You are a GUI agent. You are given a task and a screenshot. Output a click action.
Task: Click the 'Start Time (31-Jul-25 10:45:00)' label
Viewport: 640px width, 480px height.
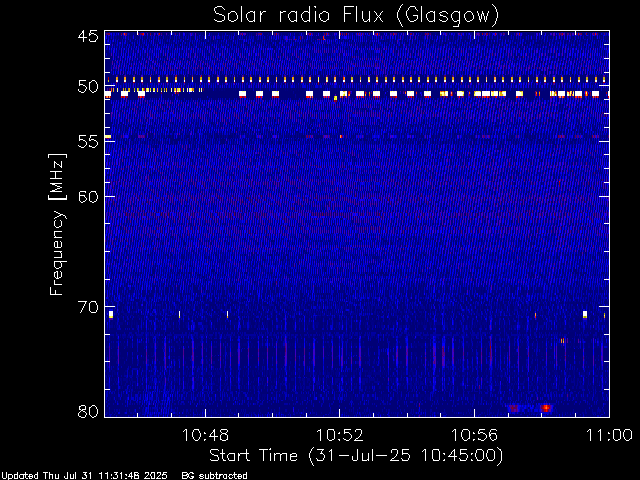[x=356, y=456]
